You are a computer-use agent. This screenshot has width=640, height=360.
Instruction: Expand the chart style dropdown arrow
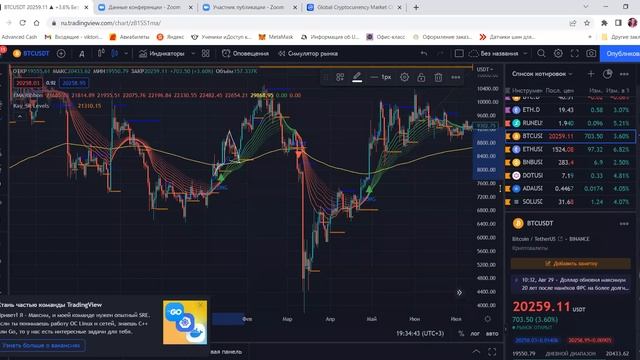pyautogui.click(x=126, y=53)
